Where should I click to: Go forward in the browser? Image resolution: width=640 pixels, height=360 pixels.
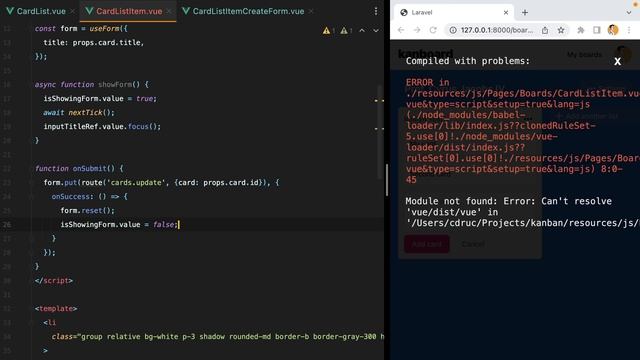point(417,30)
